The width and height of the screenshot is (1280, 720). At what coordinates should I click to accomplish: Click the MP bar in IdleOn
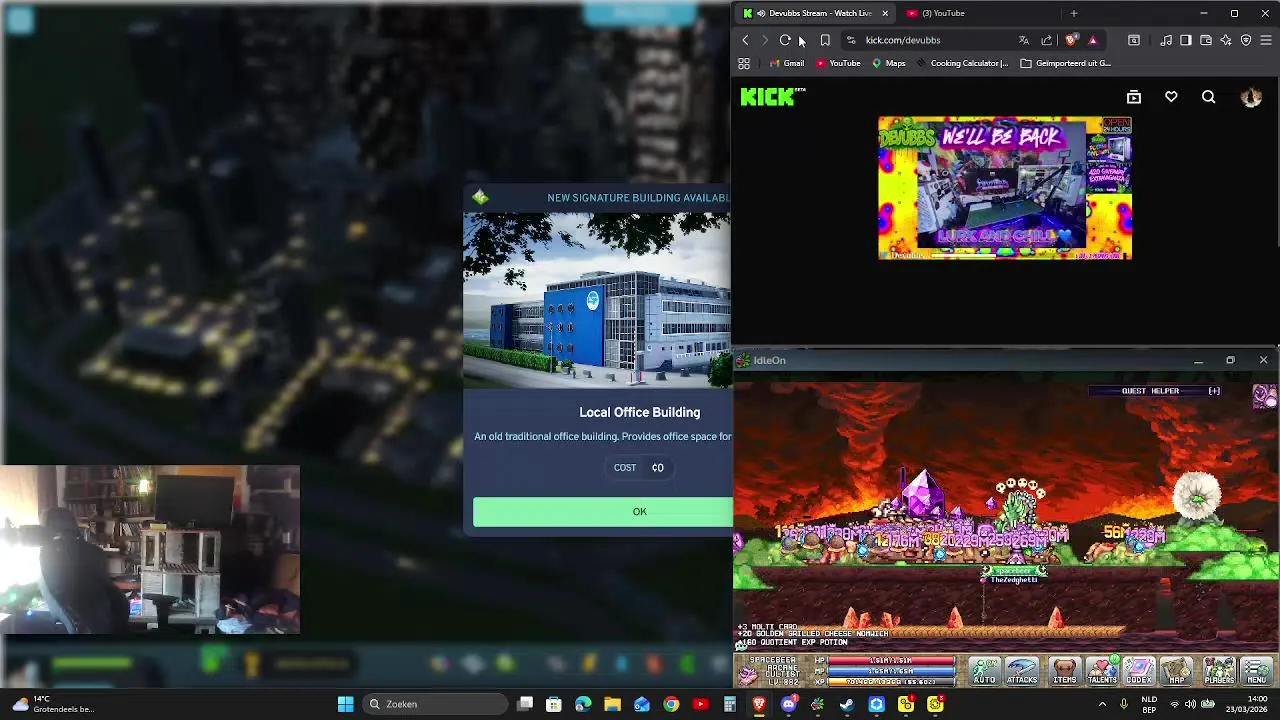(890, 671)
